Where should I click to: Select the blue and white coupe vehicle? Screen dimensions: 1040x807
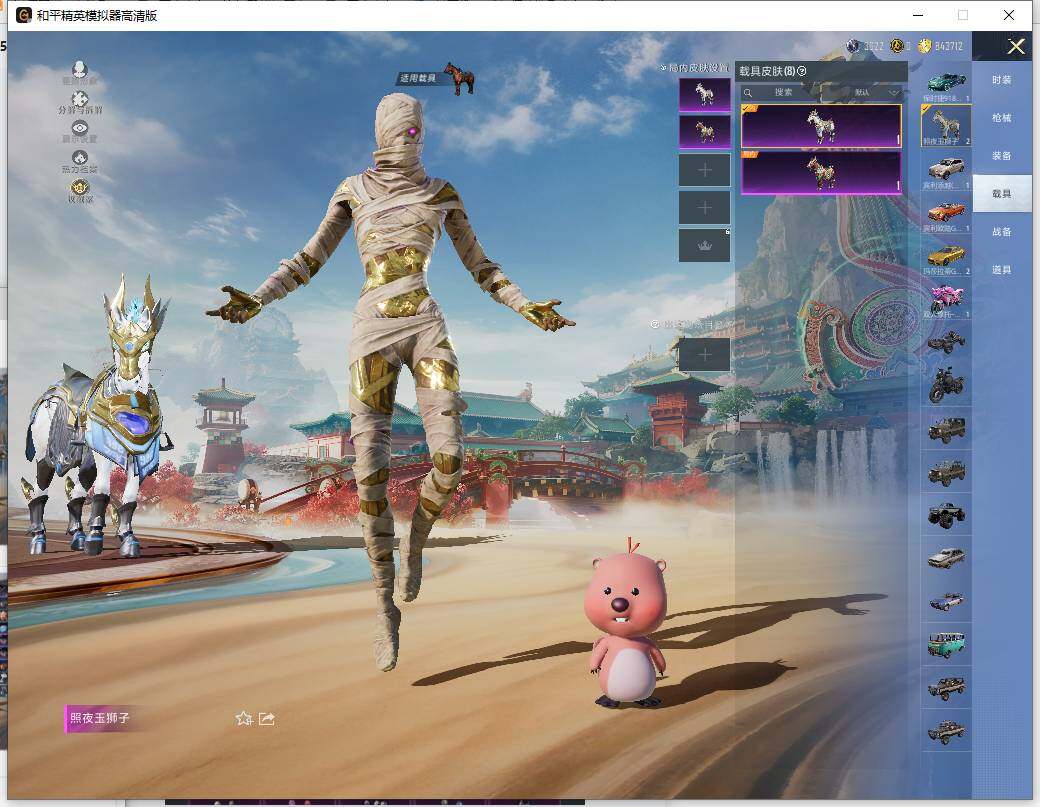pos(946,601)
